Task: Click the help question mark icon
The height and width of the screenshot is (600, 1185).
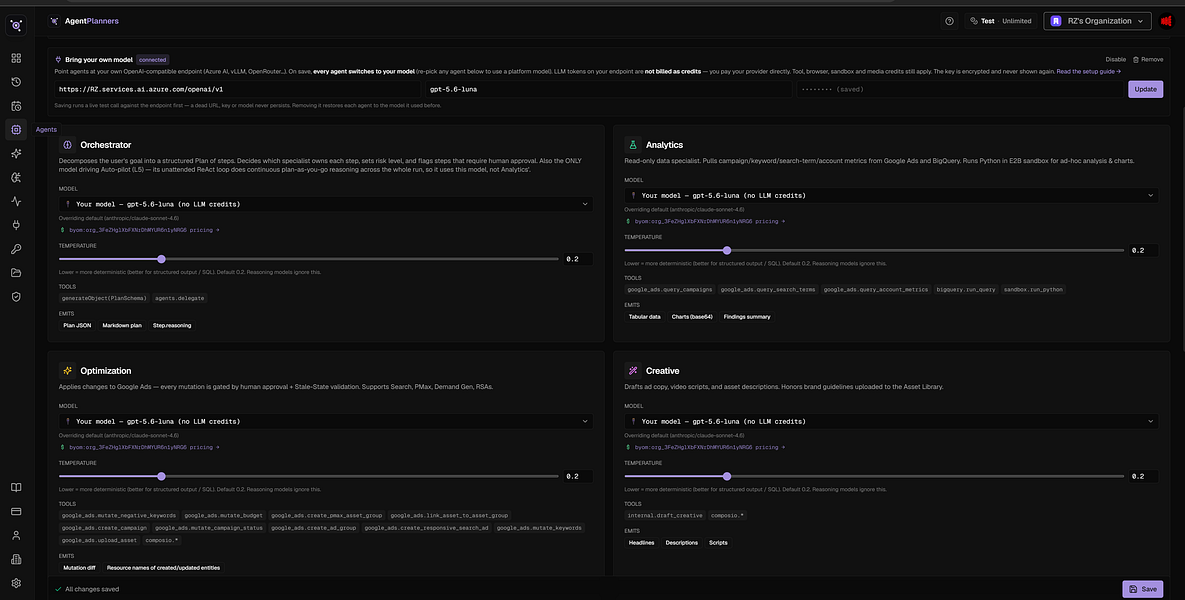Action: [949, 21]
